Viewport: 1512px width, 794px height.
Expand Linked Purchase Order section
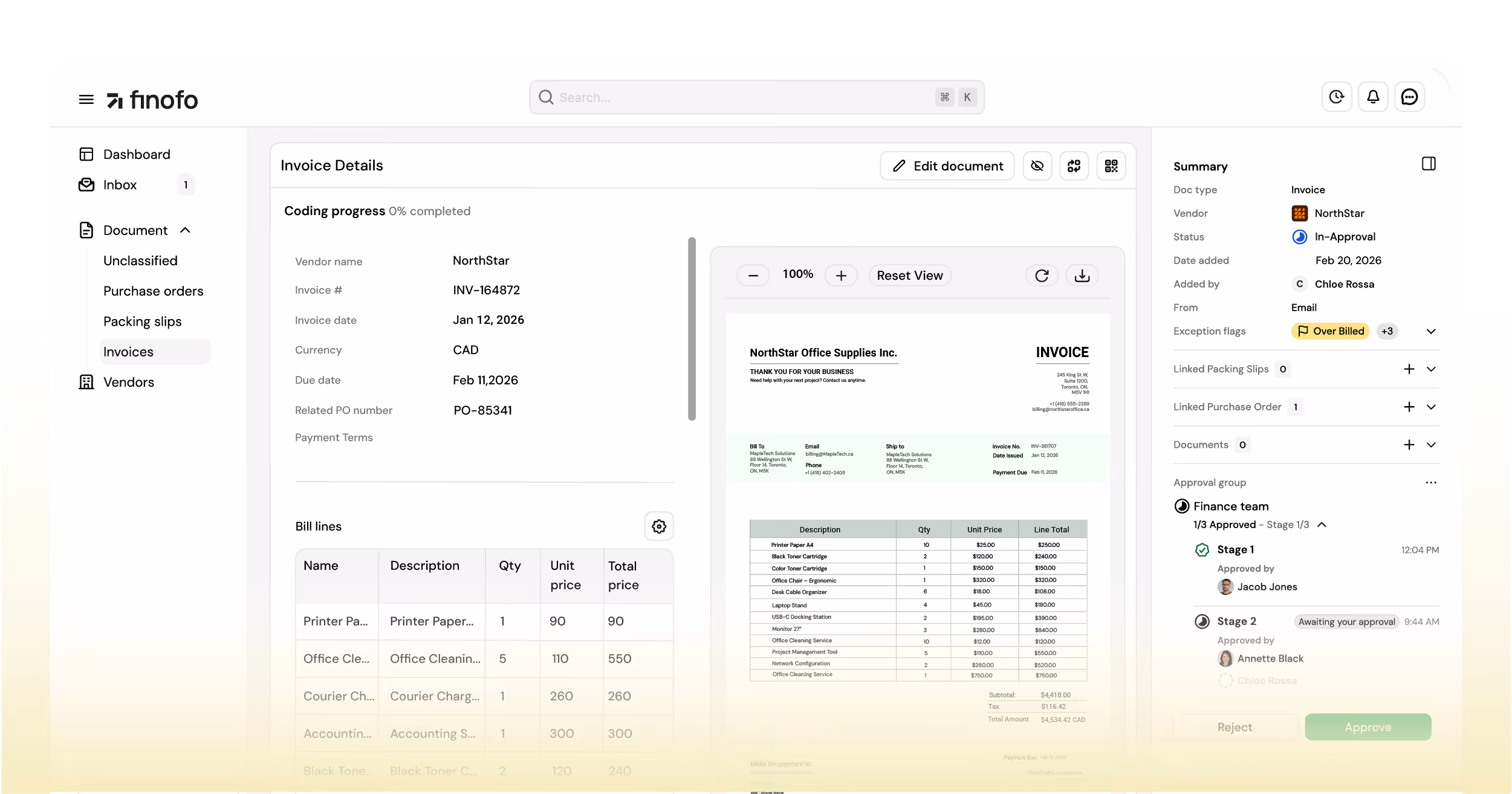tap(1431, 407)
